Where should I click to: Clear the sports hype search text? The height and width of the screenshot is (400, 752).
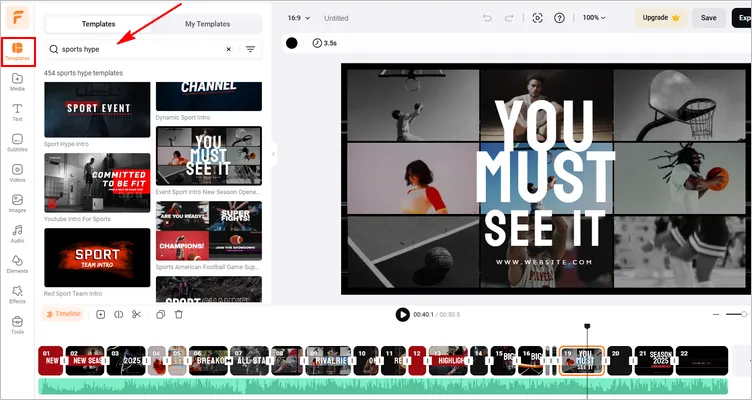[229, 49]
